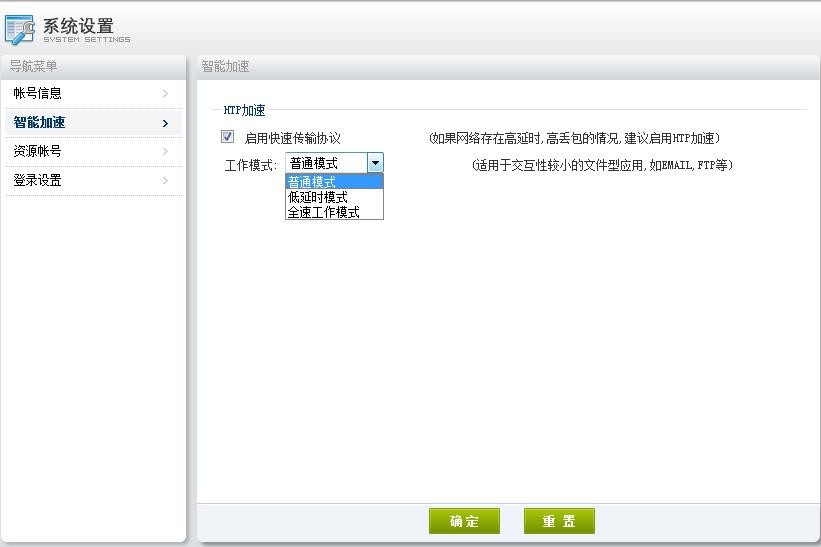Screen dimensions: 821x547
Task: Collapse the 工作模式 dropdown via its arrow
Action: coord(375,163)
